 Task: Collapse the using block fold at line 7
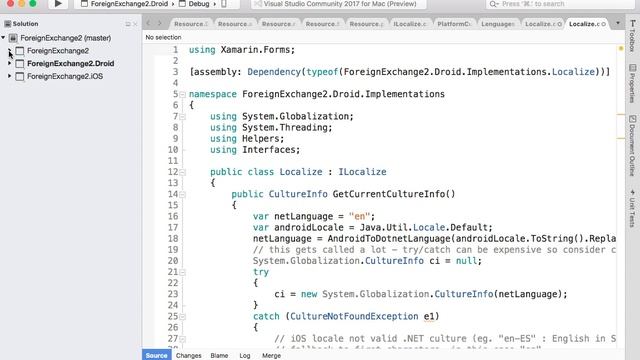tap(182, 117)
